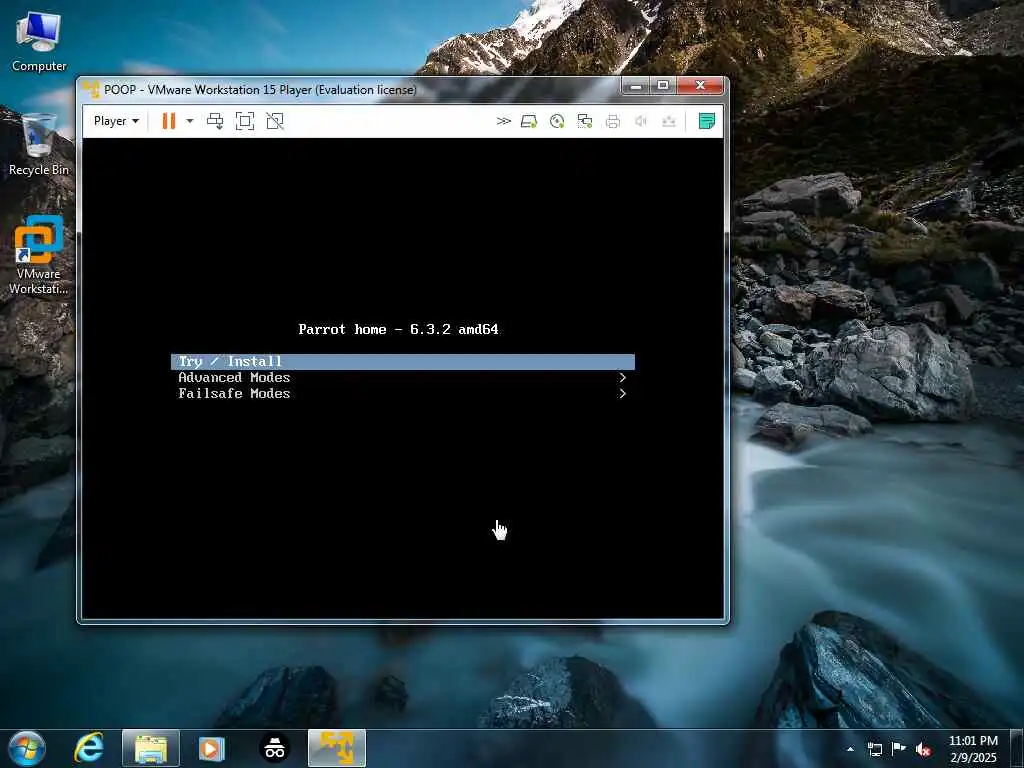The width and height of the screenshot is (1024, 768).
Task: Close the VMware Player window
Action: coord(700,86)
